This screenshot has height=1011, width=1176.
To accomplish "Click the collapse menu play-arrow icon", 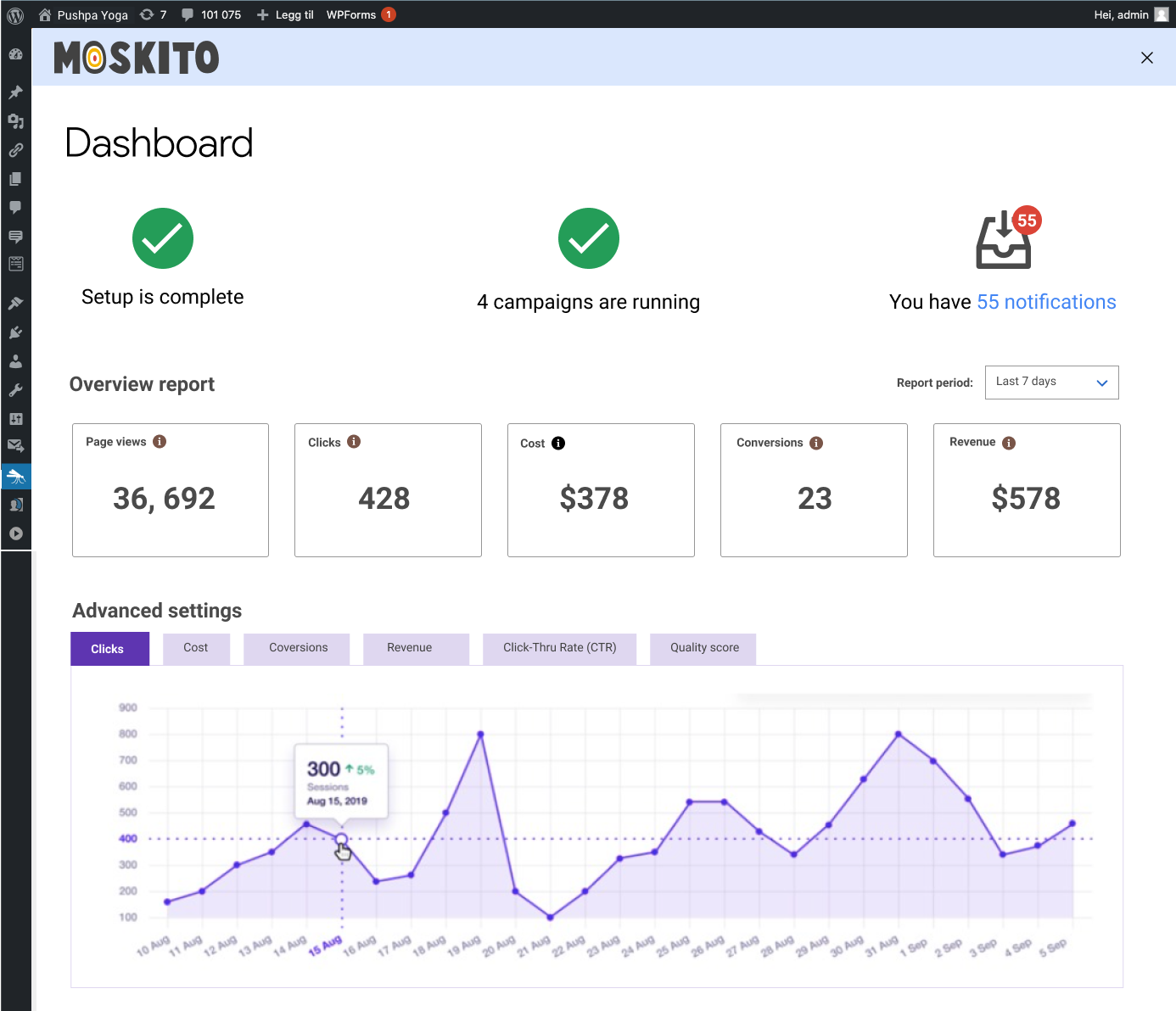I will click(15, 533).
